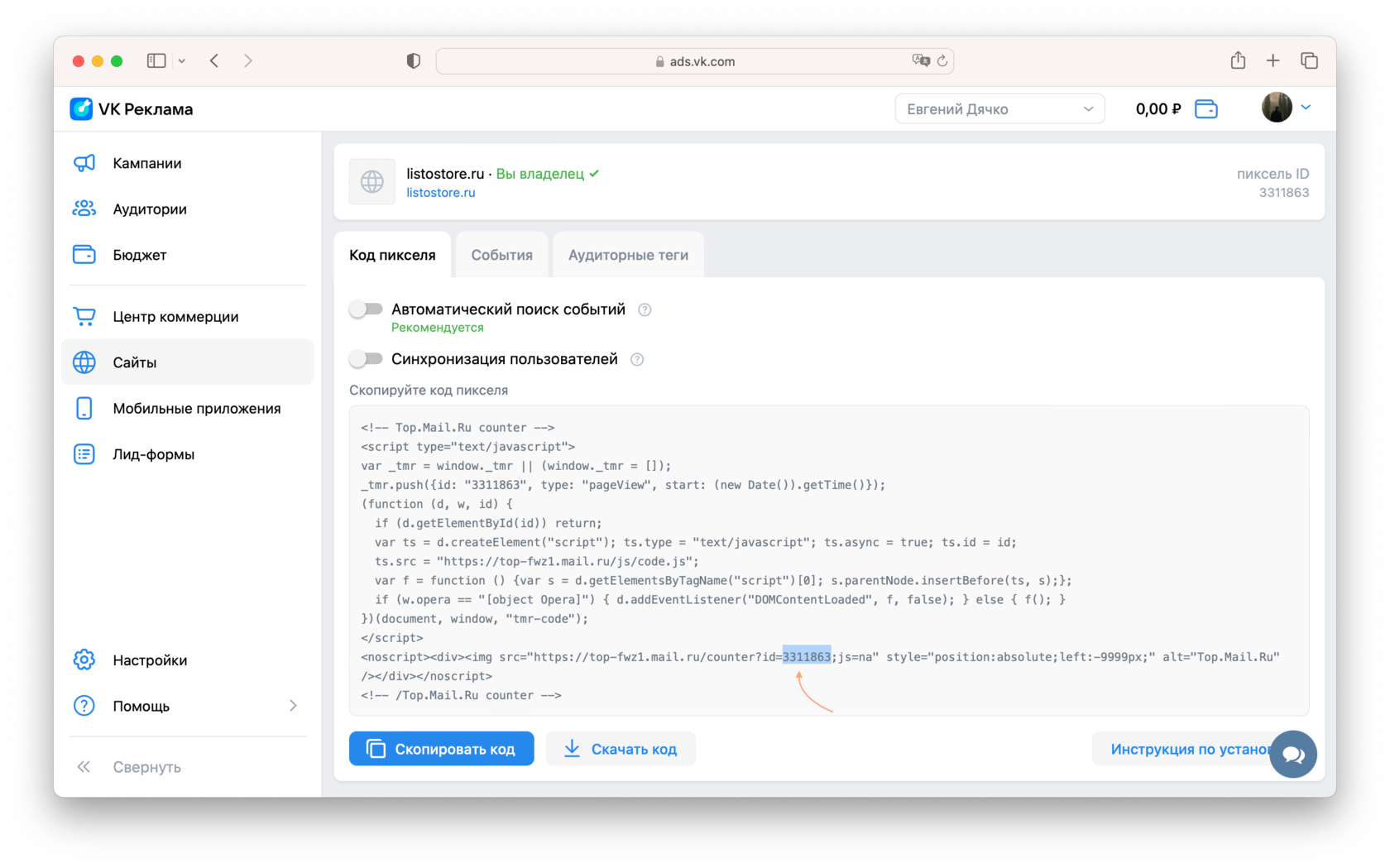Screen dimensions: 1390x868
Task: Click the translate icon in address bar
Action: (921, 60)
